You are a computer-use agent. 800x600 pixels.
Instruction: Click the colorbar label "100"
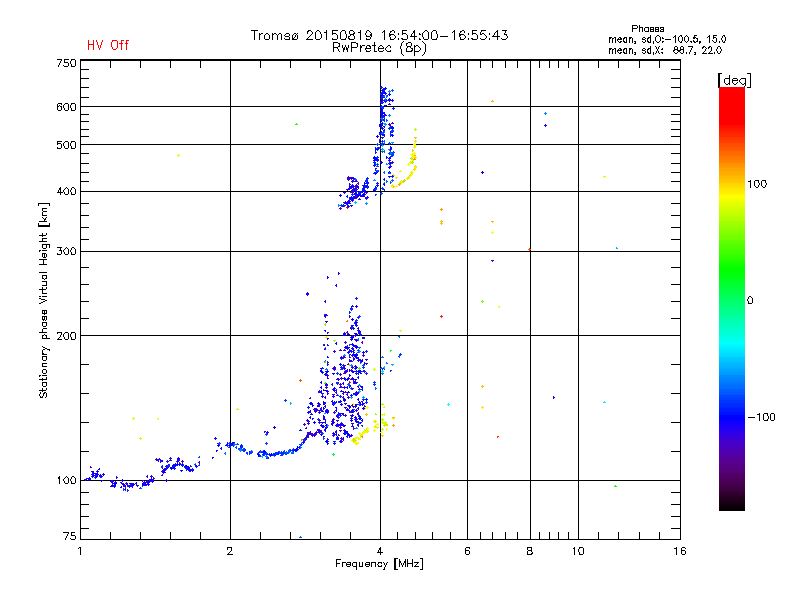pyautogui.click(x=757, y=184)
